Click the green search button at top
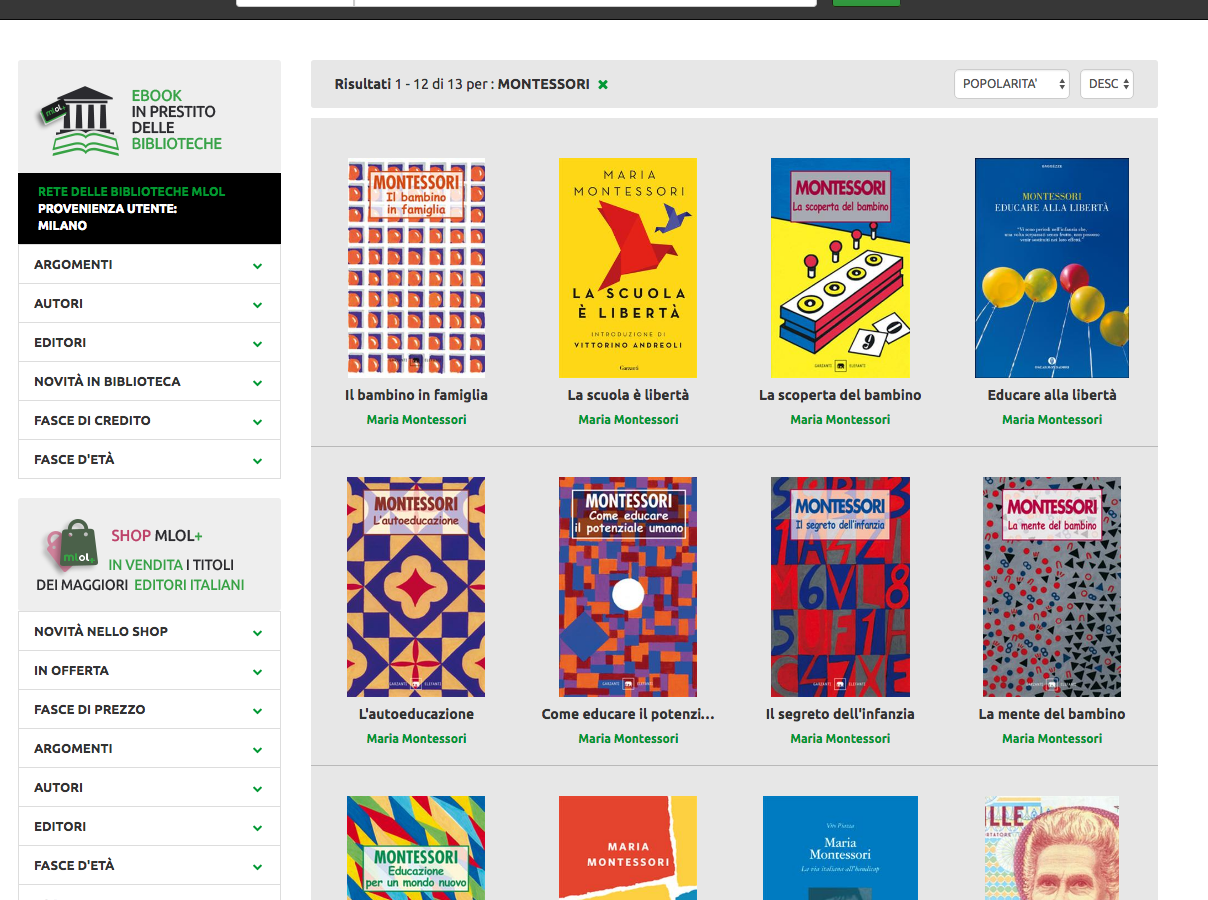This screenshot has height=900, width=1208. 866,3
